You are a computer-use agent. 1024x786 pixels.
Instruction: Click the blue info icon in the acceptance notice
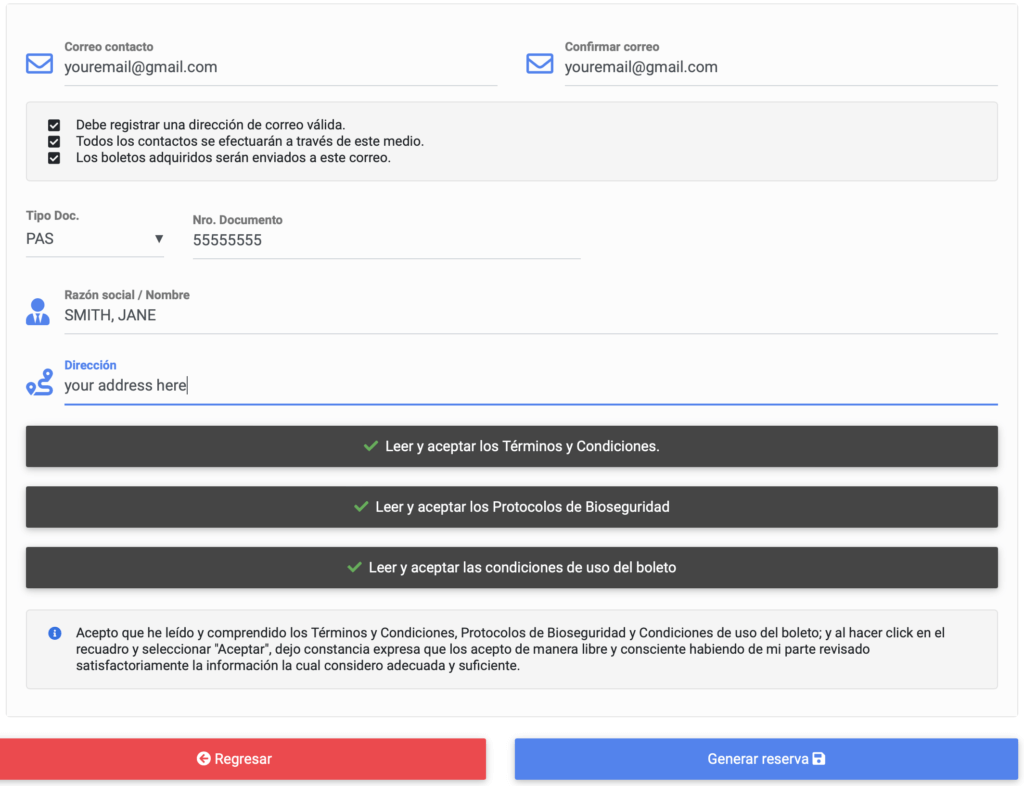tap(55, 633)
